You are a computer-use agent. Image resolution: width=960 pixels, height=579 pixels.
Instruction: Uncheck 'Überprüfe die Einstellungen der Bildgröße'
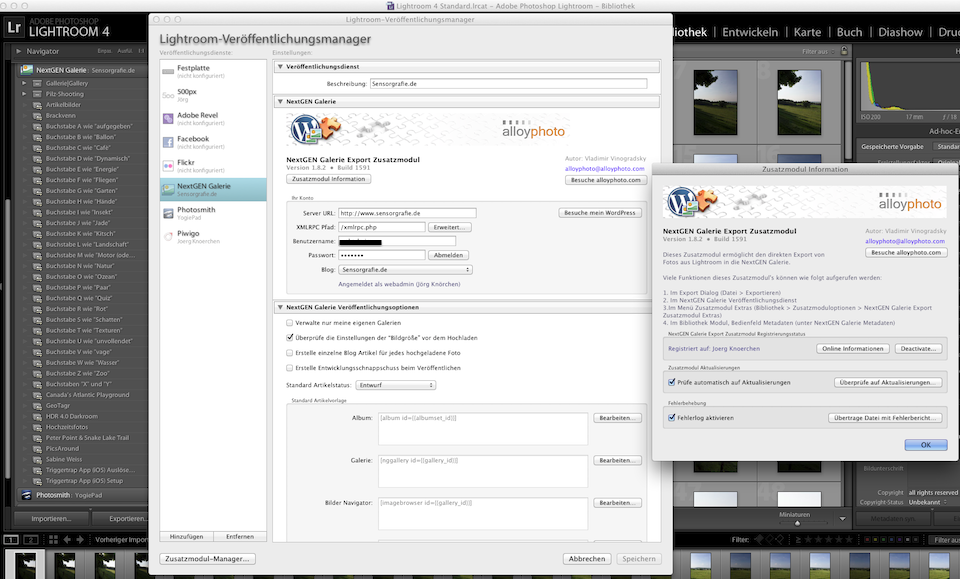coord(290,337)
